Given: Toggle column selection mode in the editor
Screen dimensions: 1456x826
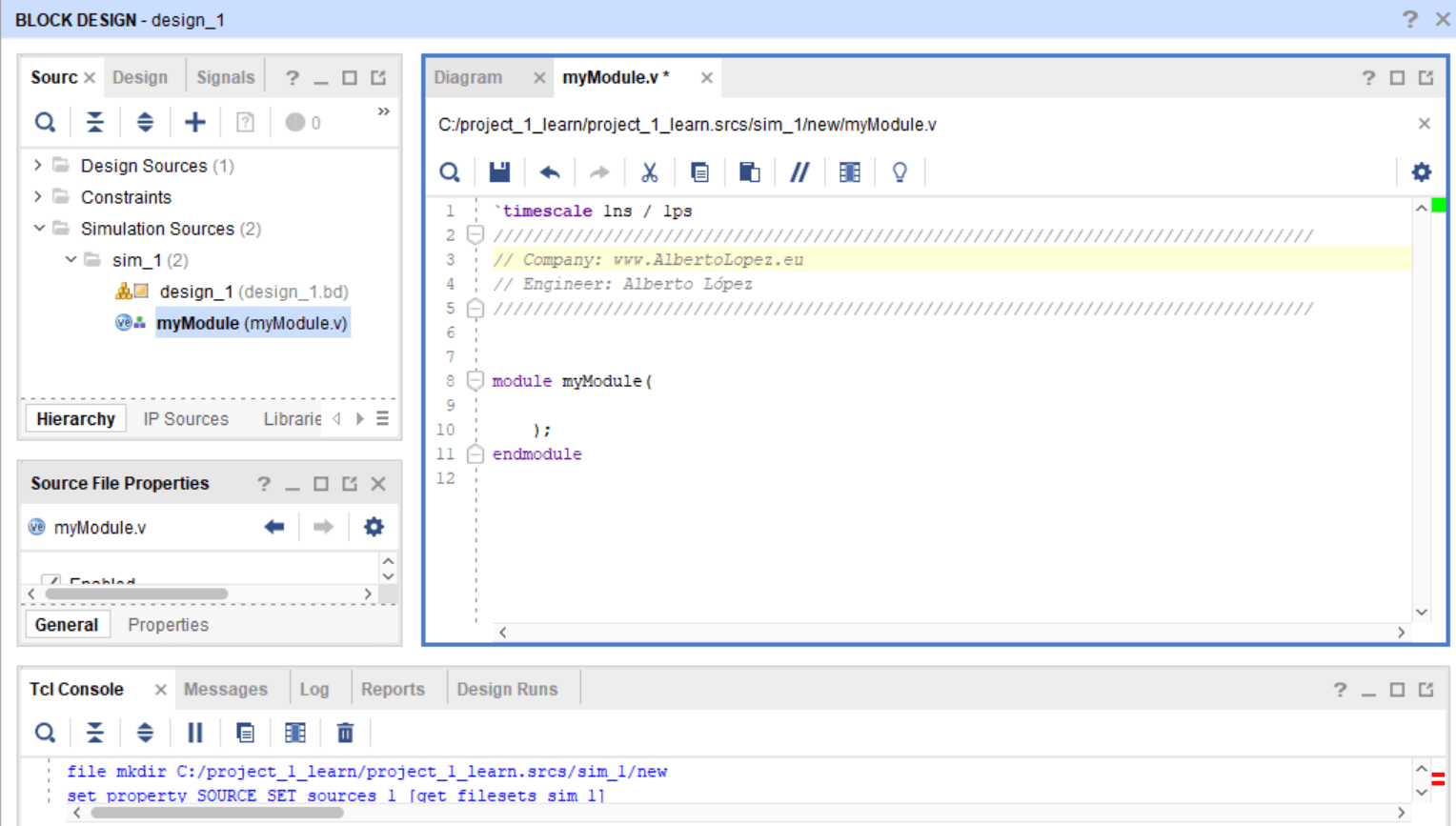Looking at the screenshot, I should (x=850, y=172).
